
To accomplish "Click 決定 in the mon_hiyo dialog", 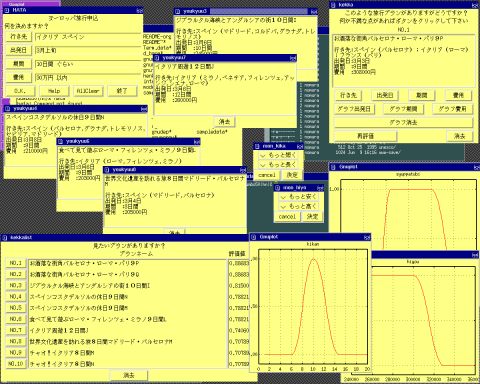I will 312,217.
